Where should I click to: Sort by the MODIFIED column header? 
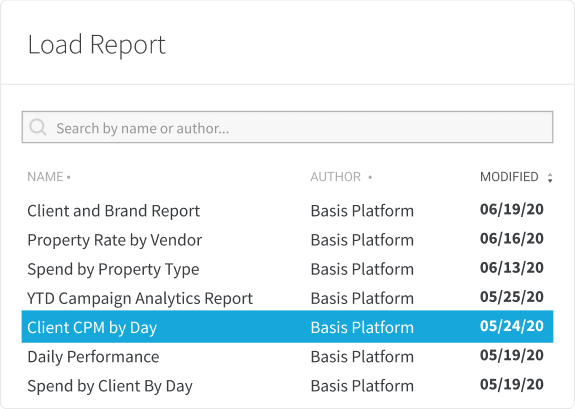point(509,177)
